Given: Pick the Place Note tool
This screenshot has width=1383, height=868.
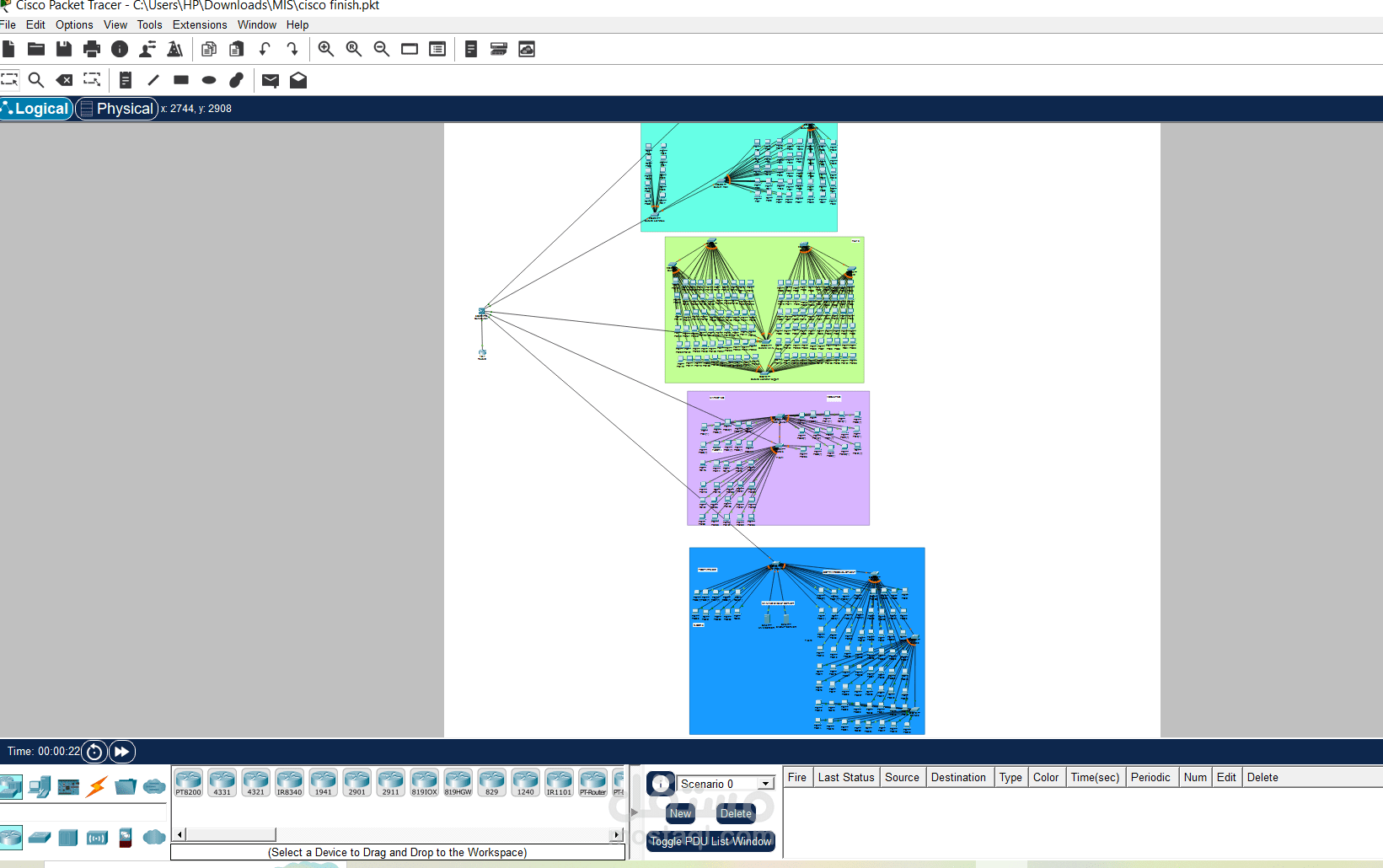Looking at the screenshot, I should coord(126,80).
